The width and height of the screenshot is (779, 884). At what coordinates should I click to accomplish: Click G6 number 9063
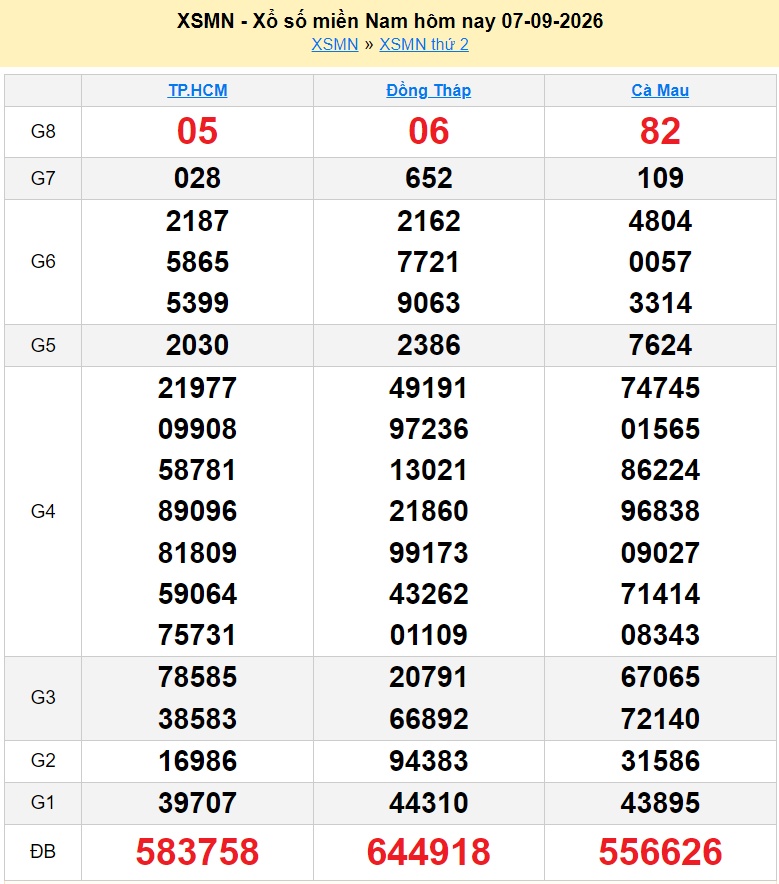[x=428, y=303]
